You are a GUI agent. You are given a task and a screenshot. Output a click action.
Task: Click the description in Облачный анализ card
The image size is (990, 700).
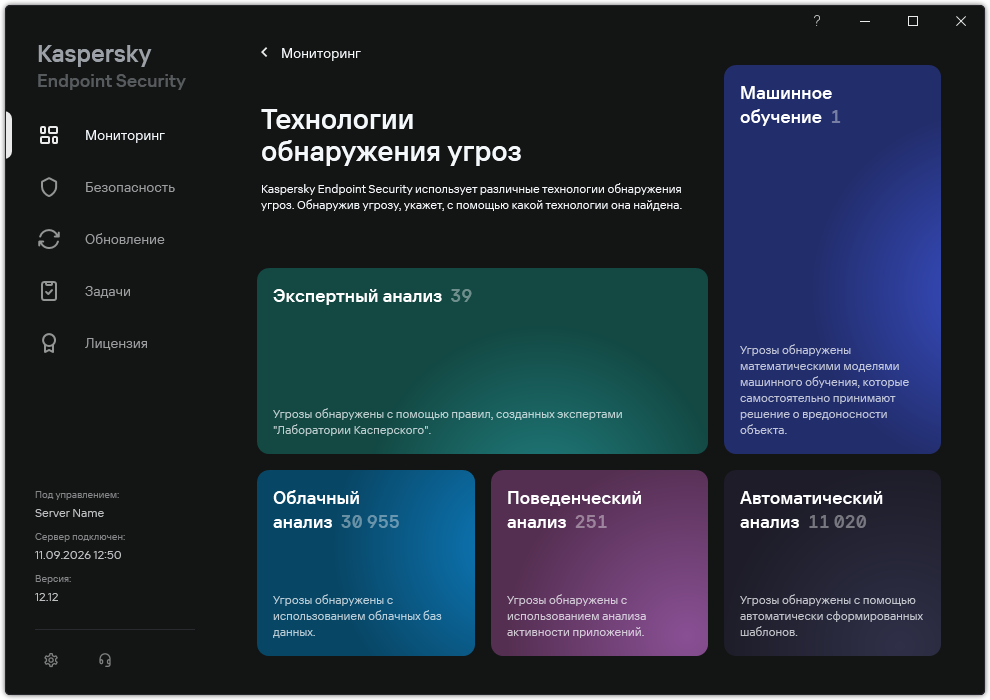pyautogui.click(x=357, y=616)
